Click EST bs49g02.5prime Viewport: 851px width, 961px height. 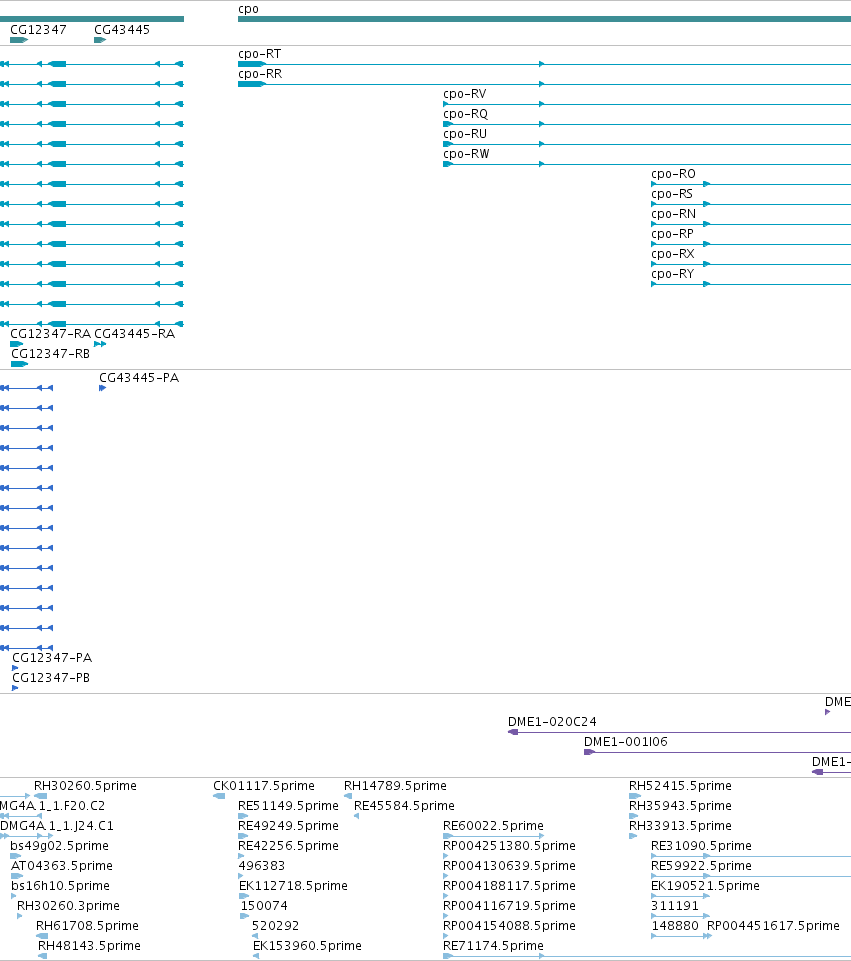click(59, 846)
